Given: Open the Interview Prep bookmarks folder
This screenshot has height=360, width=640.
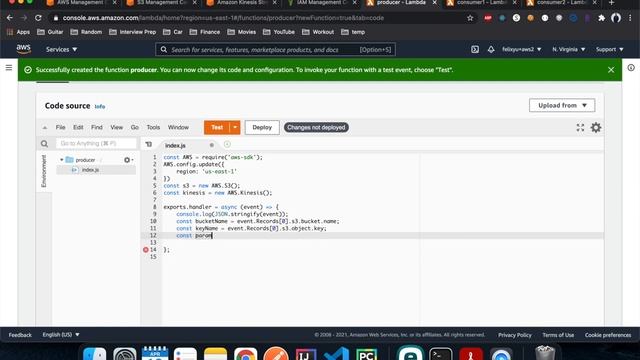Looking at the screenshot, I should [133, 32].
